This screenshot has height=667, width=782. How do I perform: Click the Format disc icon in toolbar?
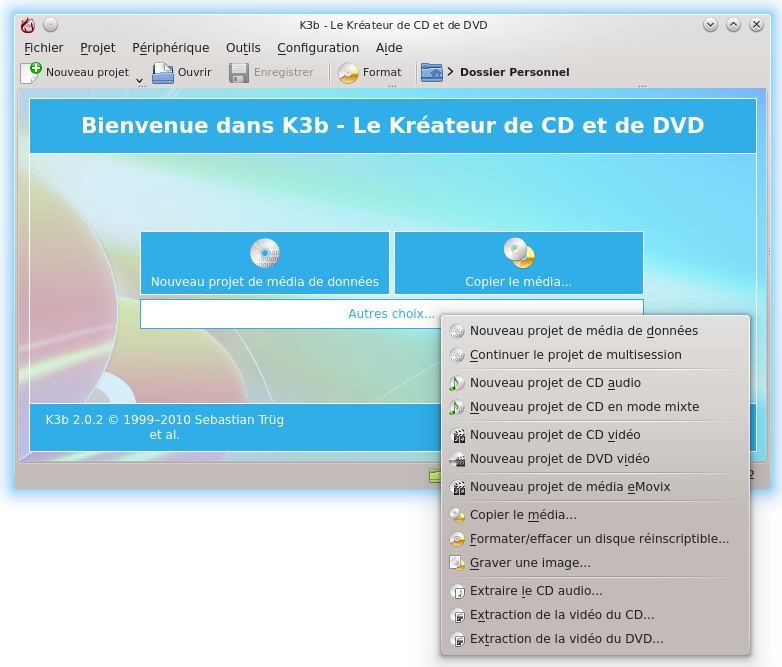pyautogui.click(x=348, y=72)
